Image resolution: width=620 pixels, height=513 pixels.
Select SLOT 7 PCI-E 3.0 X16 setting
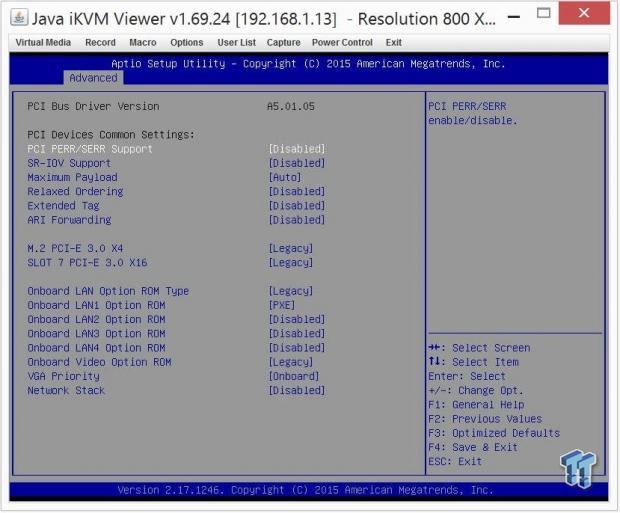click(87, 263)
